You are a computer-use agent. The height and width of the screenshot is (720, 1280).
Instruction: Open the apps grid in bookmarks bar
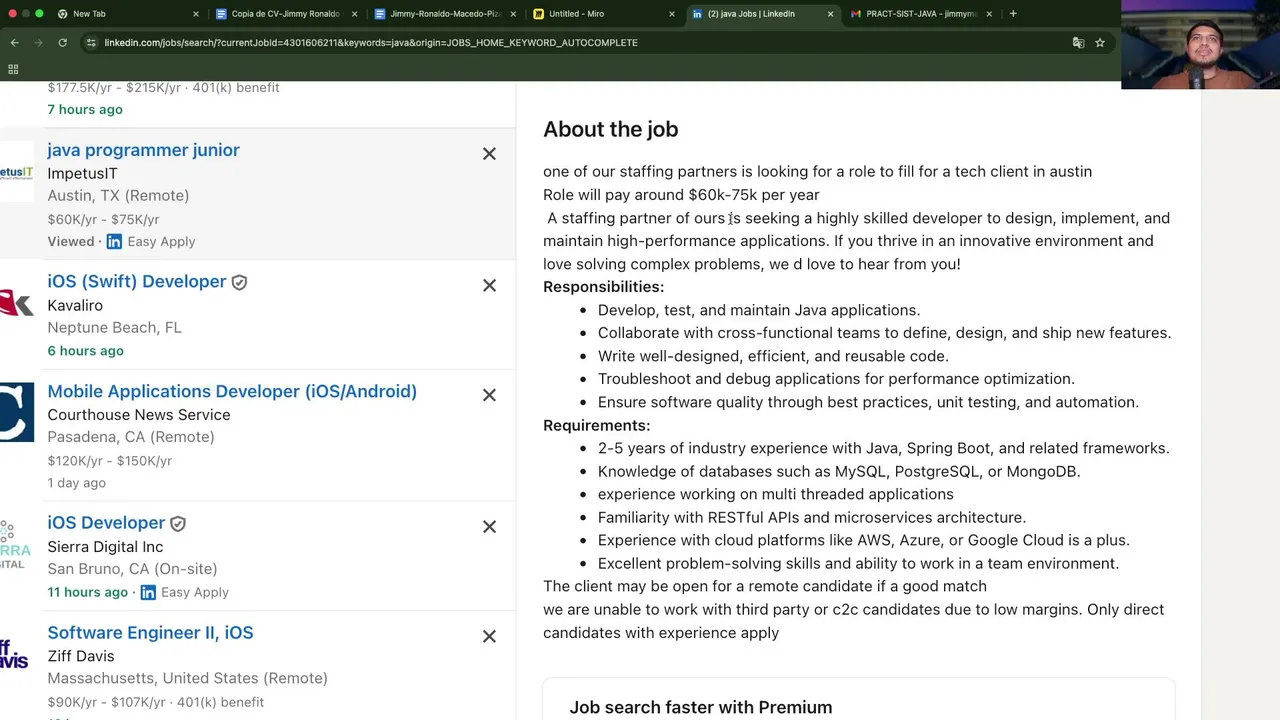(13, 69)
